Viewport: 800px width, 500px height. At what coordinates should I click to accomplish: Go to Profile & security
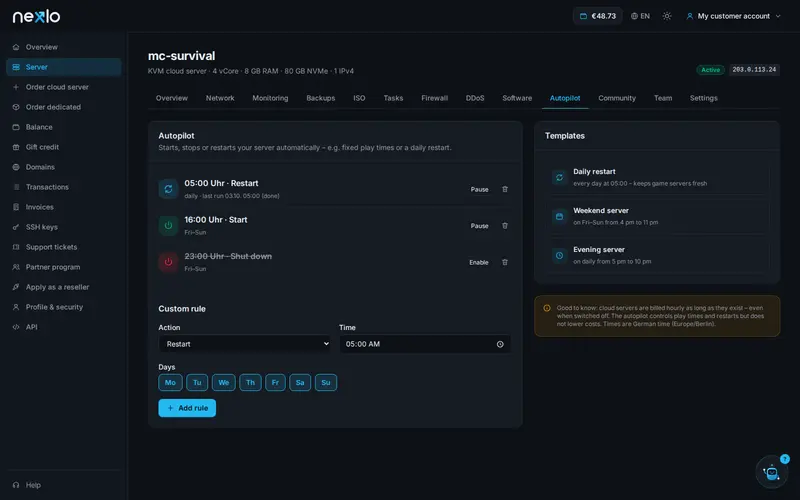click(64, 307)
